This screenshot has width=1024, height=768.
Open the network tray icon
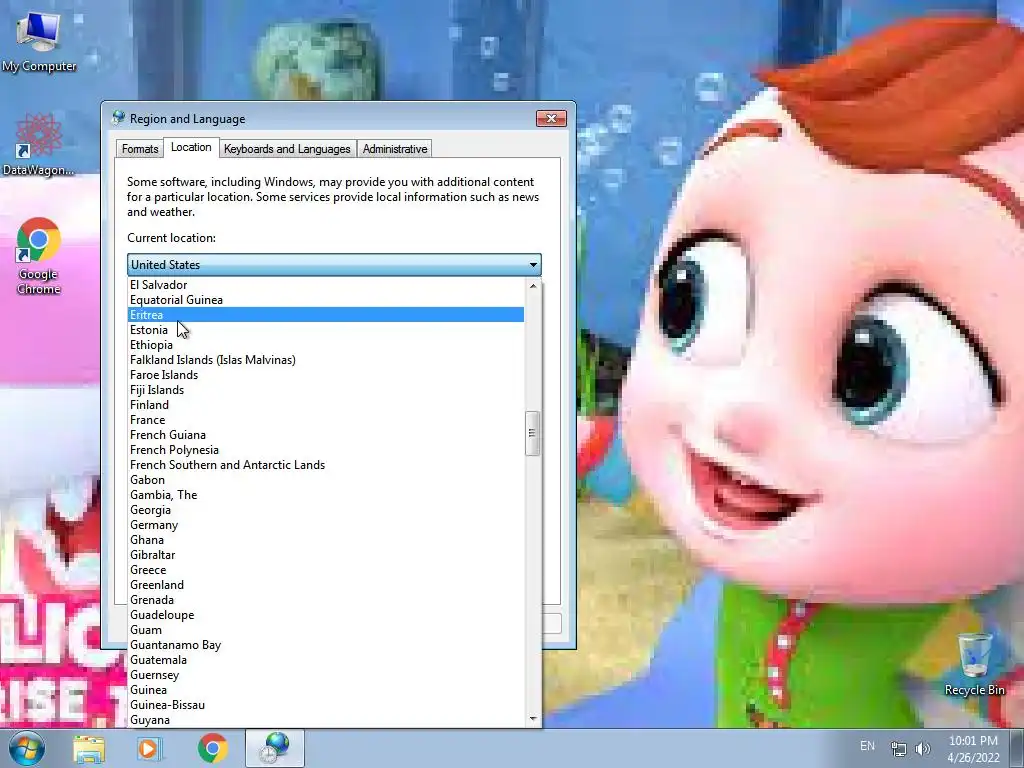tap(899, 749)
